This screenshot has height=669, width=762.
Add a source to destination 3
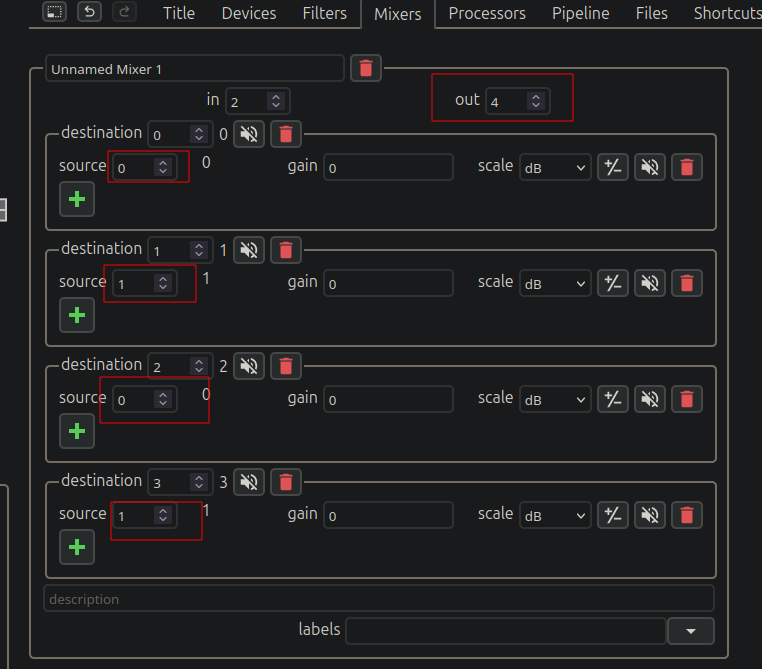[x=77, y=548]
